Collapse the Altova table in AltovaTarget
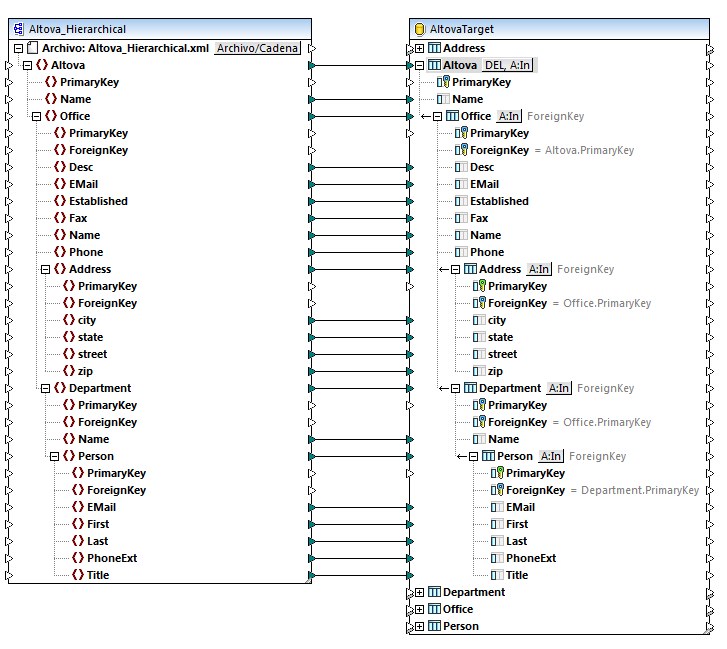 [420, 65]
